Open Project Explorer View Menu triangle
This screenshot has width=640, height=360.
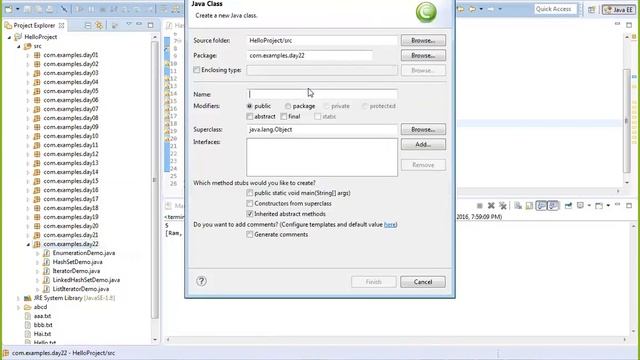[129, 24]
